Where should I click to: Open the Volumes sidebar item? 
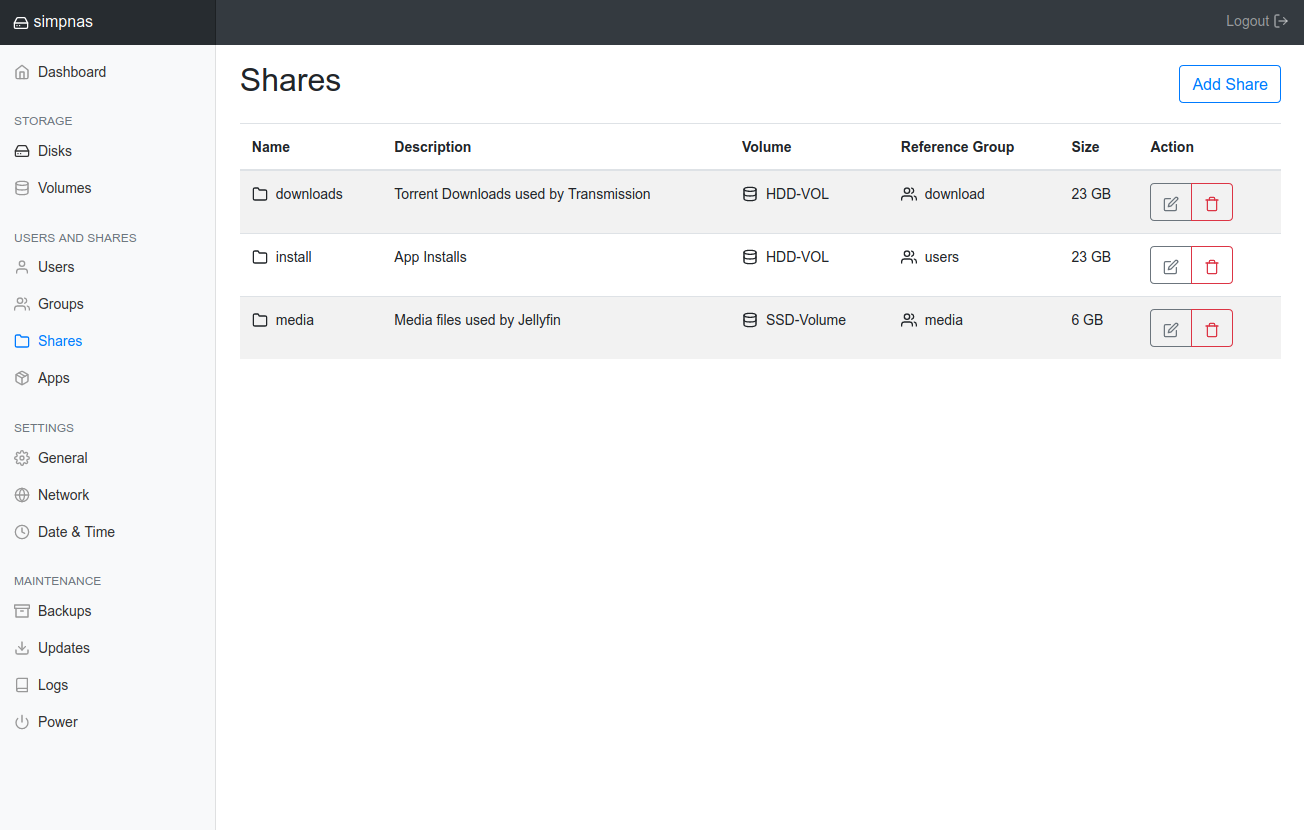[x=64, y=188]
